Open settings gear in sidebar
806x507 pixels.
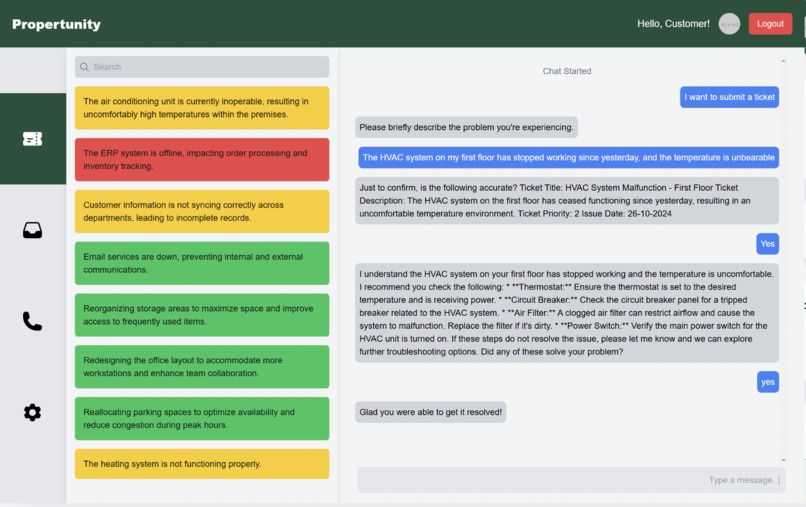tap(32, 412)
